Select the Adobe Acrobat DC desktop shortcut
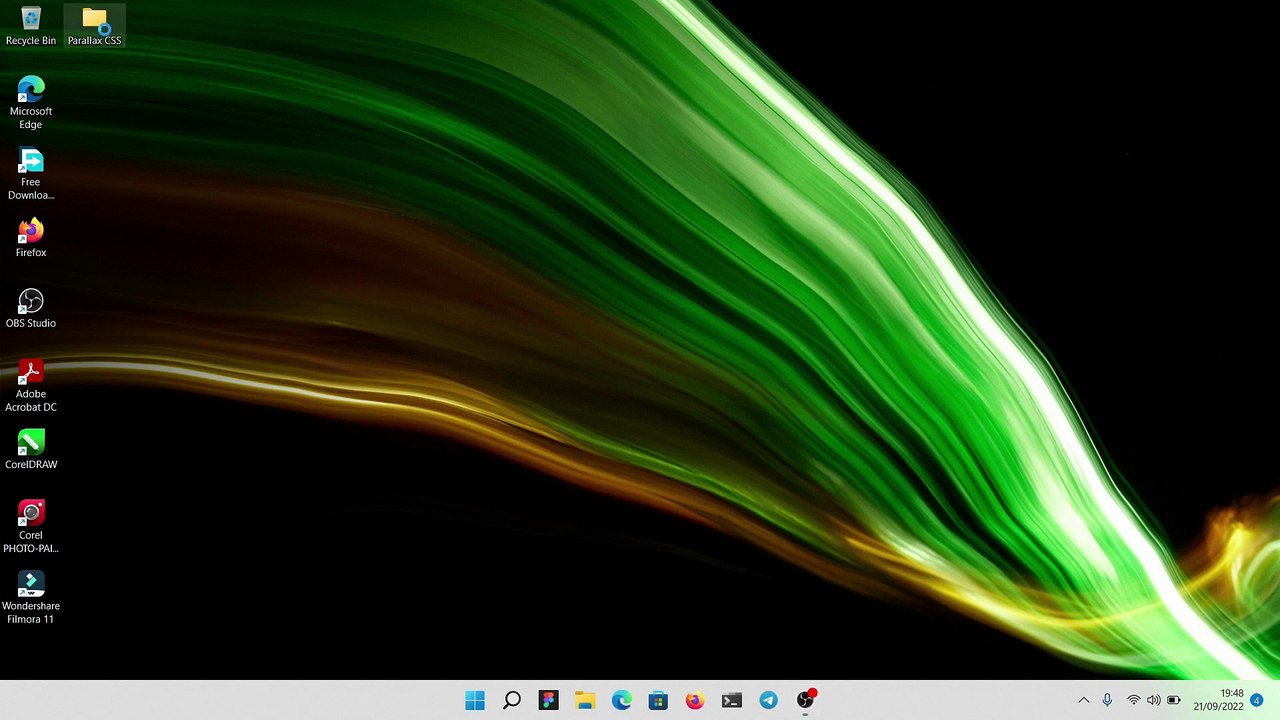This screenshot has width=1280, height=720. 31,386
